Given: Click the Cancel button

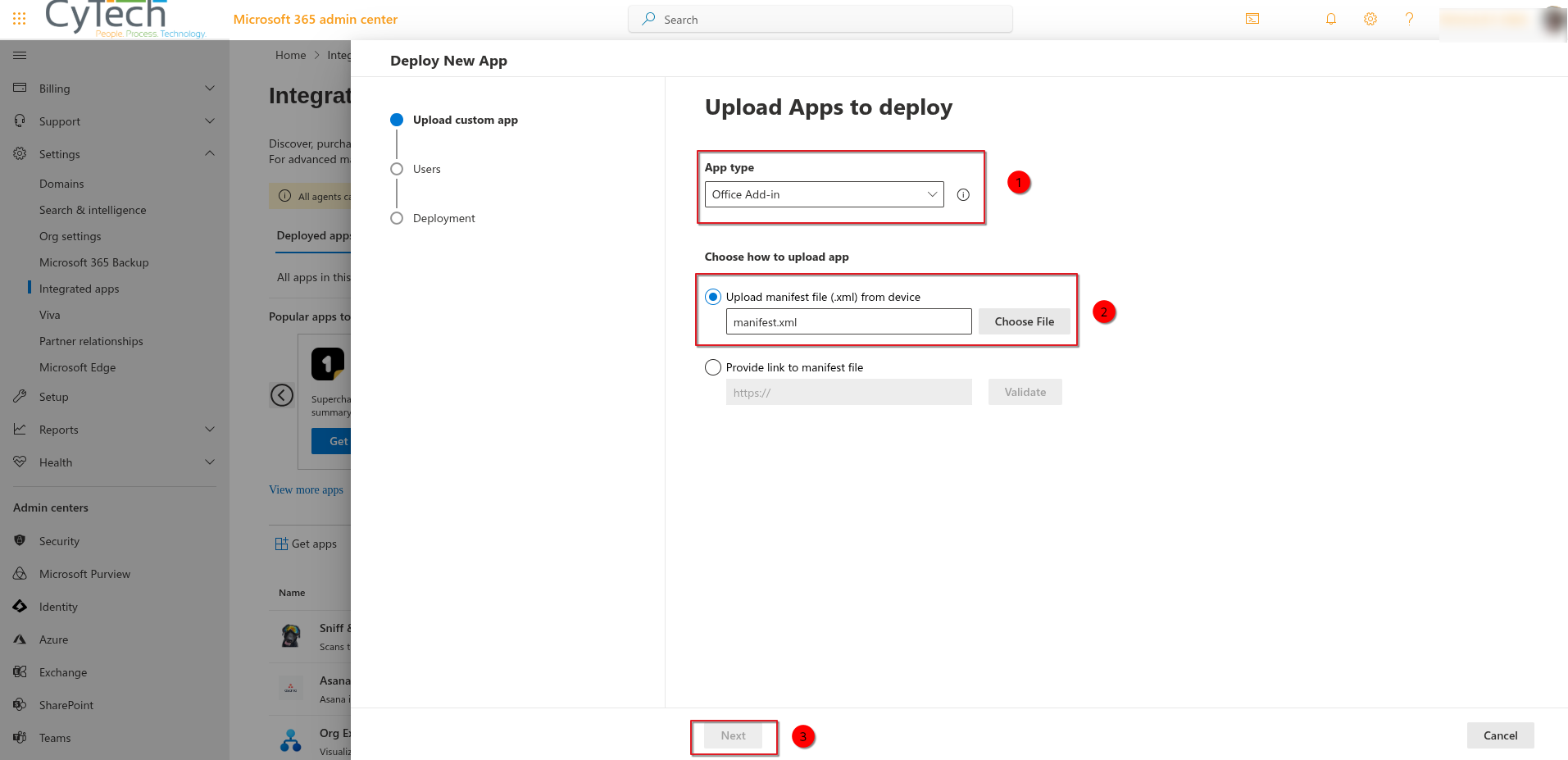Looking at the screenshot, I should [1500, 735].
